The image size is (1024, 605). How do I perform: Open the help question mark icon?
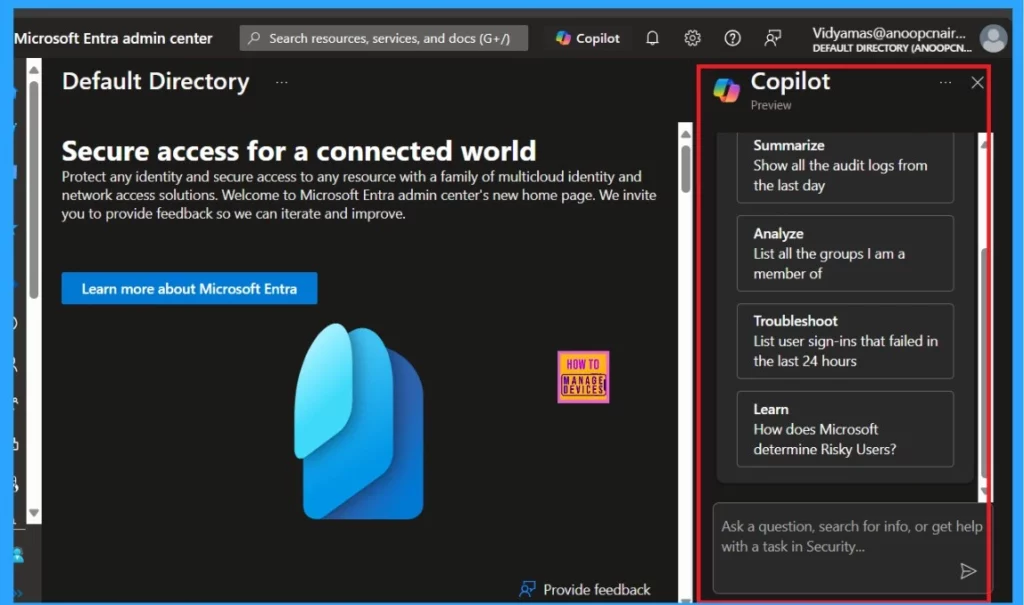(x=732, y=39)
